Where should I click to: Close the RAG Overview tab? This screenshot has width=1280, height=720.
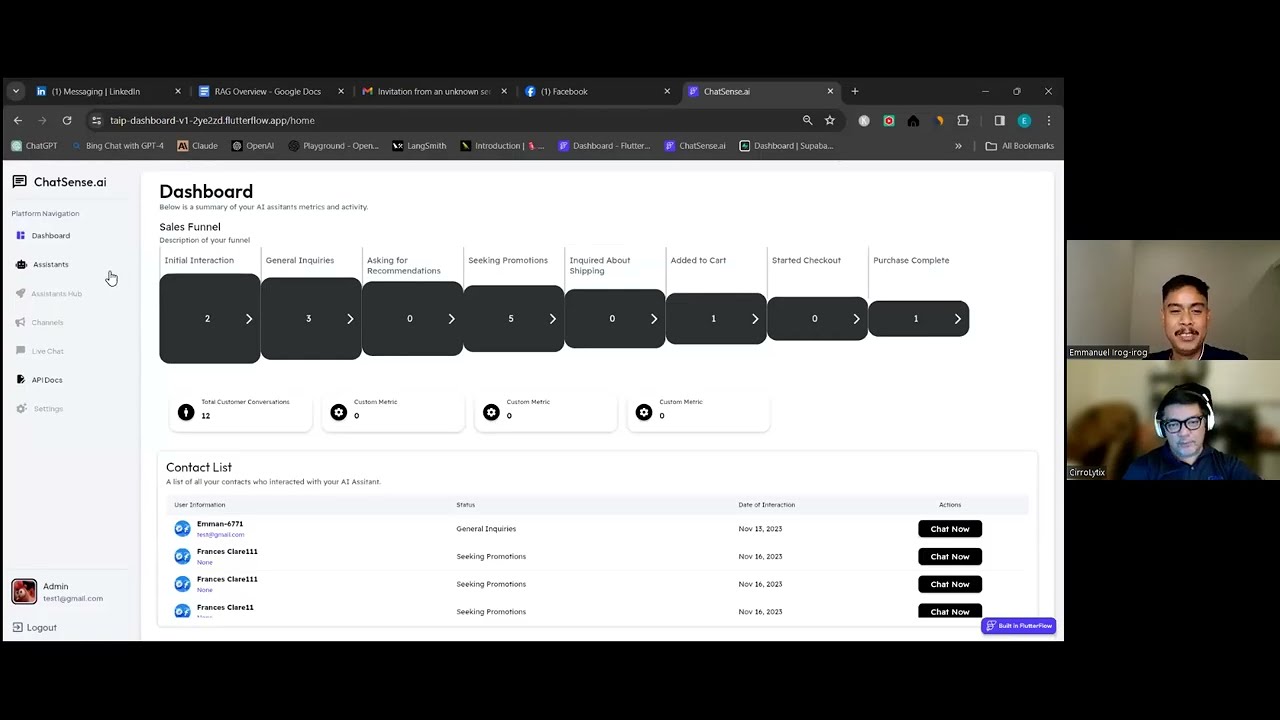341,91
